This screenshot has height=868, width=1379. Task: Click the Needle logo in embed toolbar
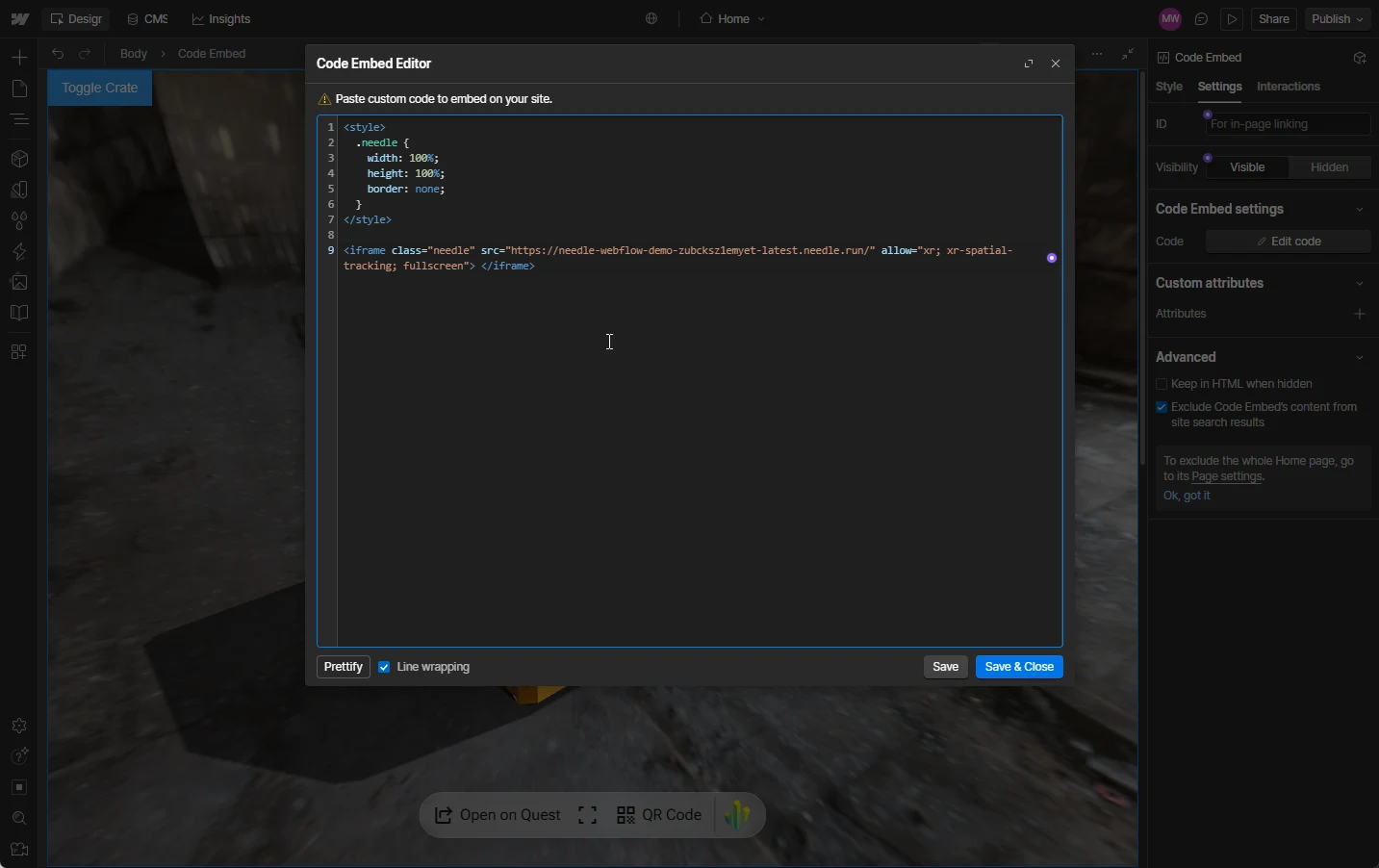738,815
